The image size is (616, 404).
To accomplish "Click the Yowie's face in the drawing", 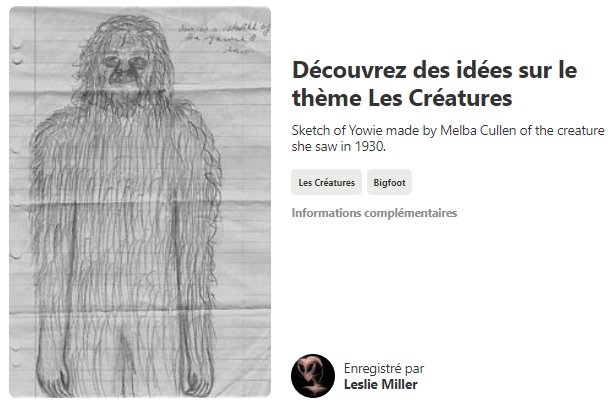I will (x=125, y=67).
